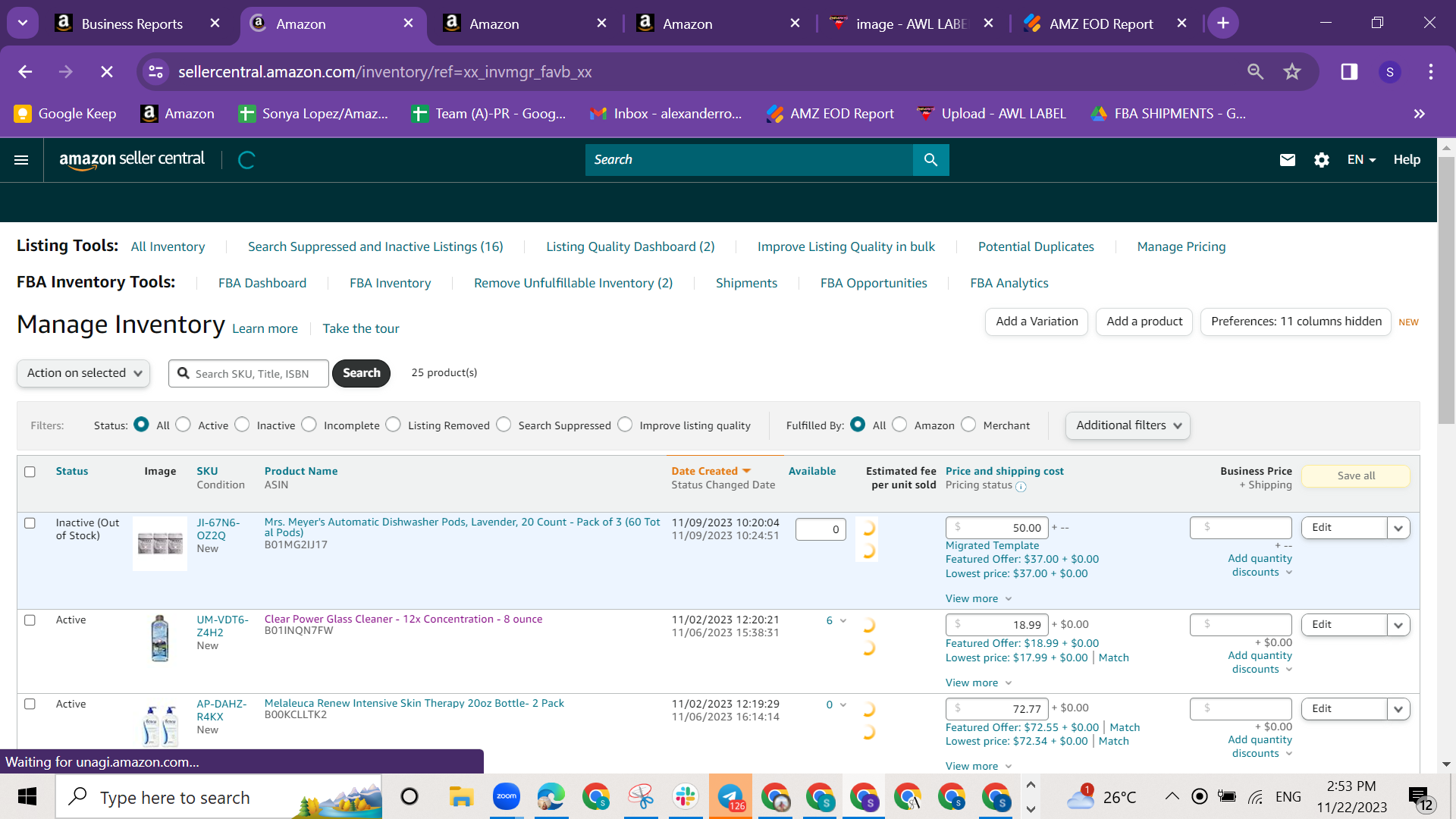
Task: Click the product thumbnail of Clear Power Glass Cleaner
Action: [x=160, y=639]
